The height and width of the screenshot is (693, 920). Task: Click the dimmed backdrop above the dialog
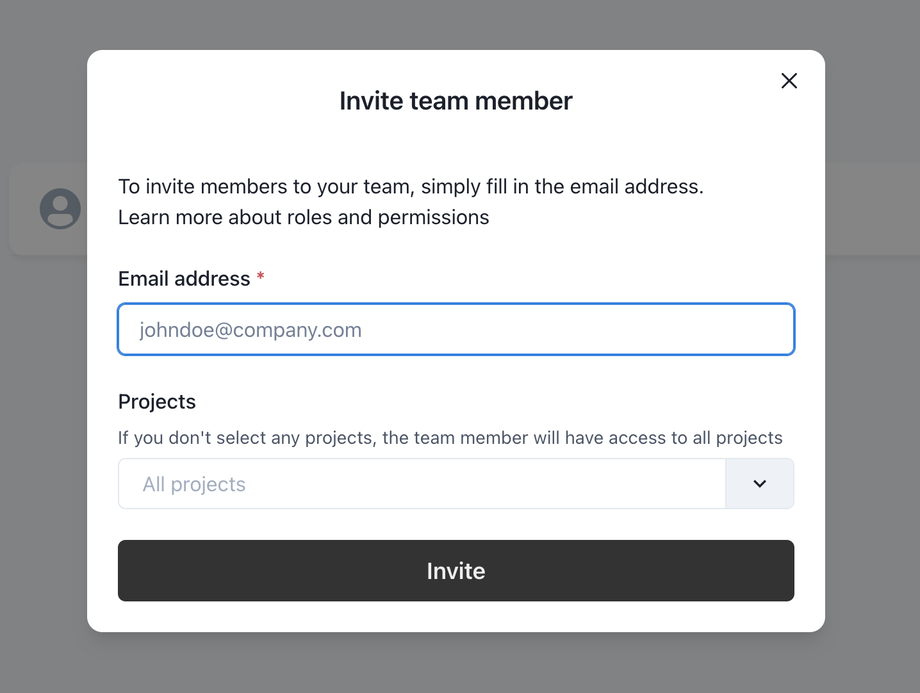[x=456, y=24]
